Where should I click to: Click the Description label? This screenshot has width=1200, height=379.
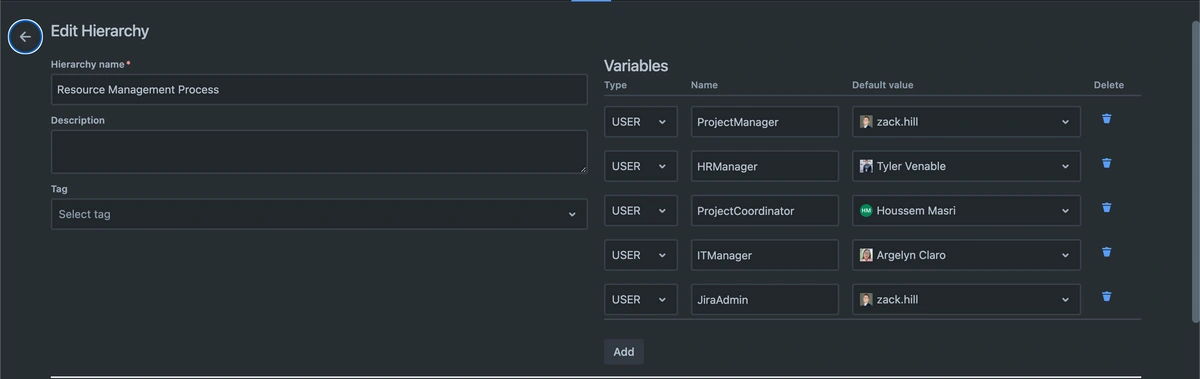[x=78, y=120]
